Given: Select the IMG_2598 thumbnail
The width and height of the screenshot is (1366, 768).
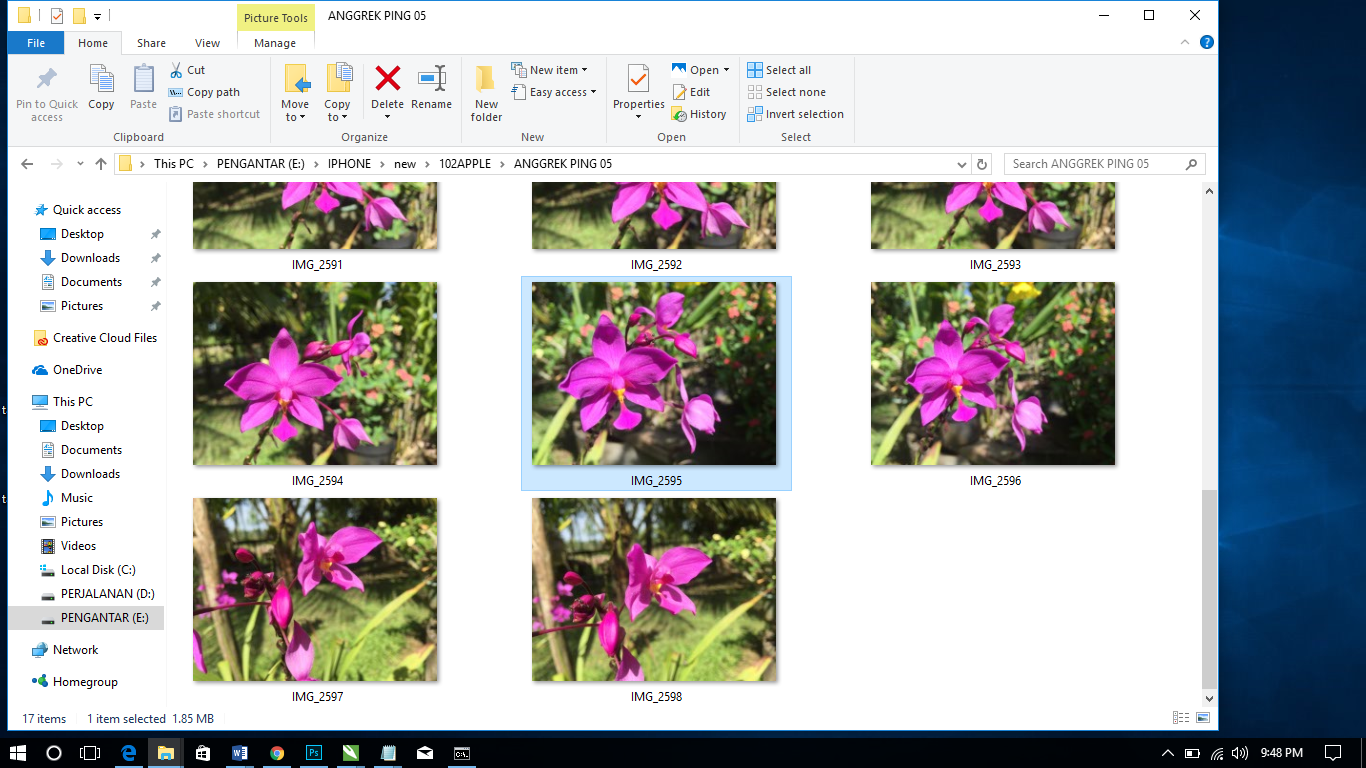Looking at the screenshot, I should click(x=654, y=590).
